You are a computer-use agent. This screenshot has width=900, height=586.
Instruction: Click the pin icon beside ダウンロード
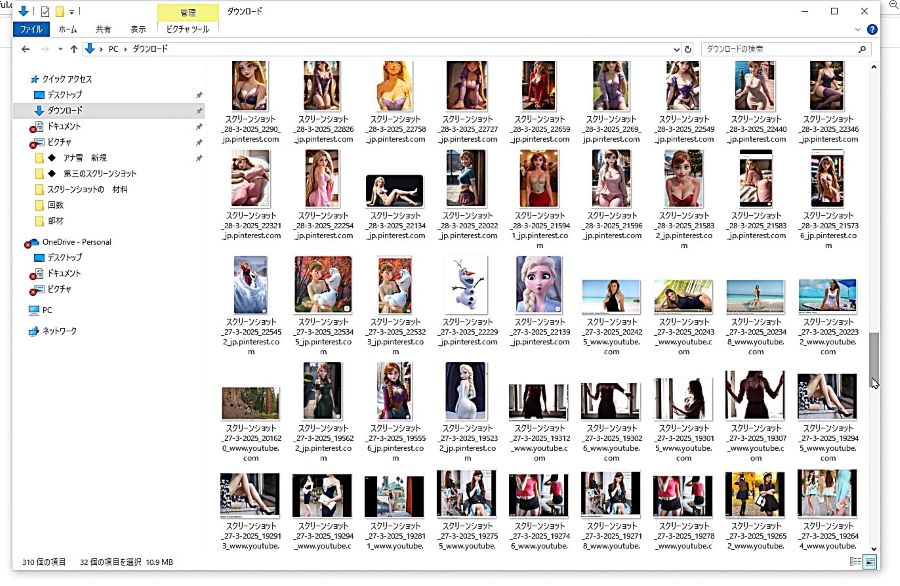(x=199, y=110)
